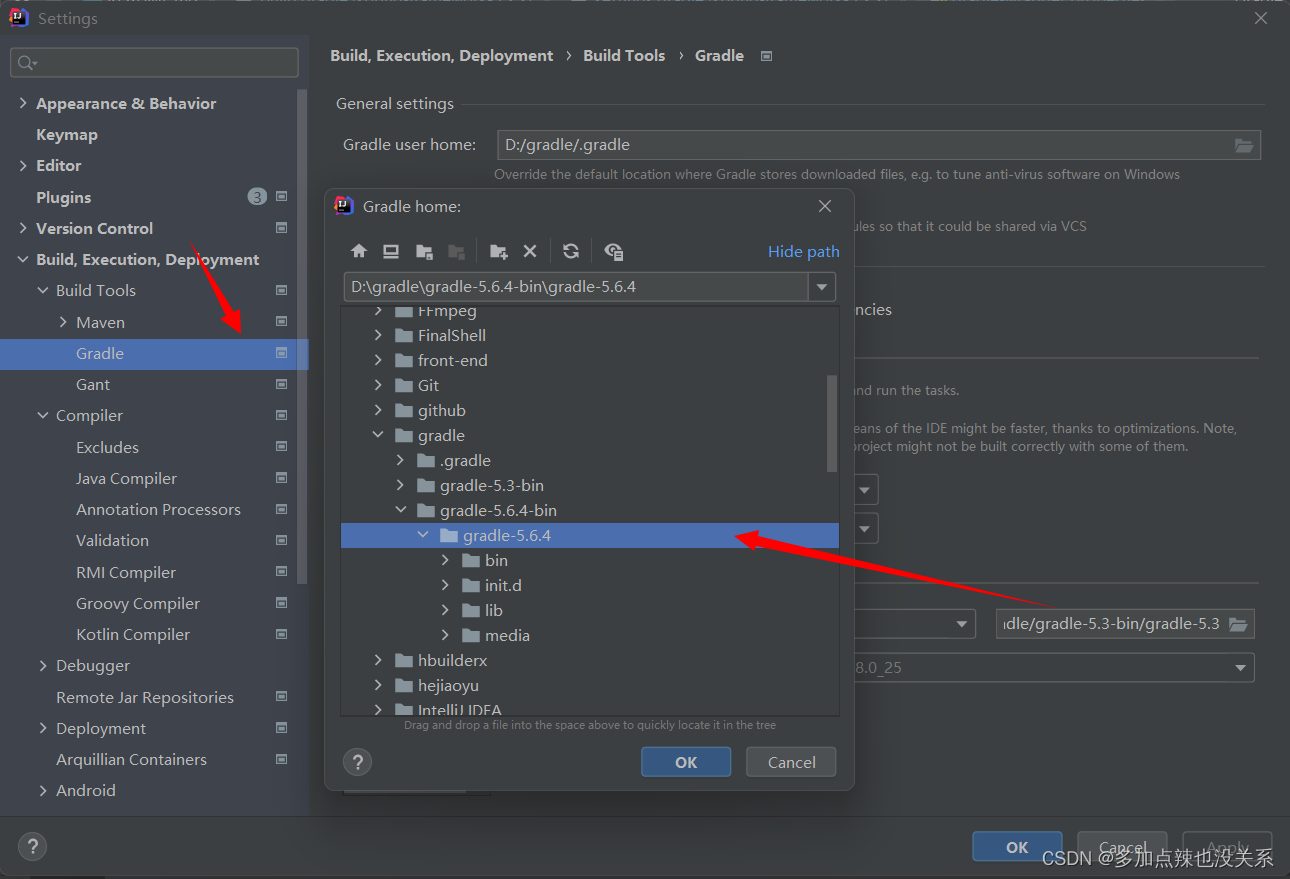Click project settings icon on Java Compiler row
Image resolution: width=1290 pixels, height=879 pixels.
coord(281,478)
